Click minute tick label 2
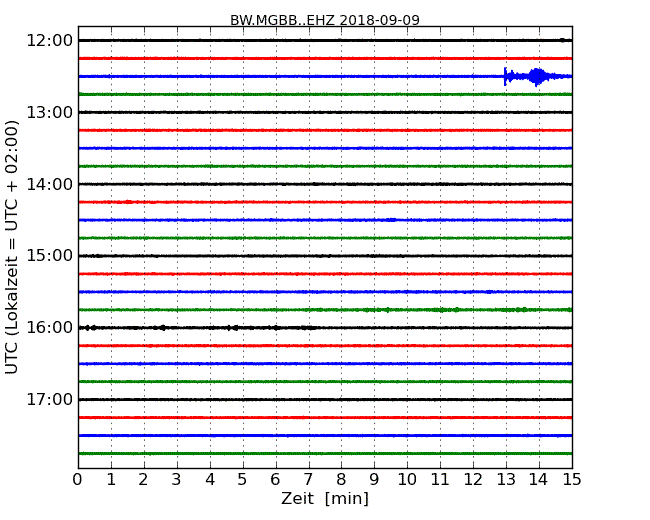 (x=144, y=480)
